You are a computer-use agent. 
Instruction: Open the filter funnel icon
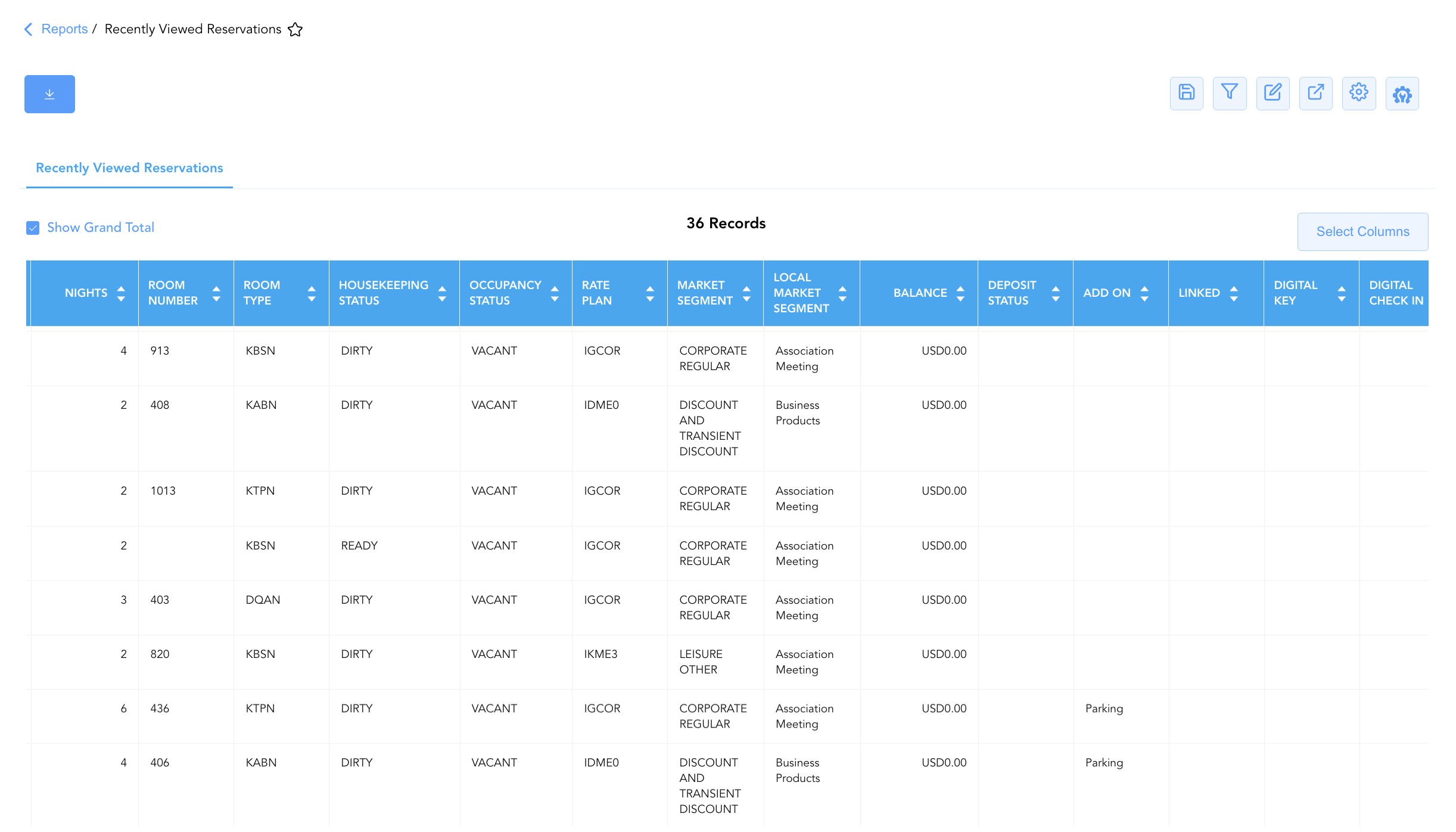1230,93
